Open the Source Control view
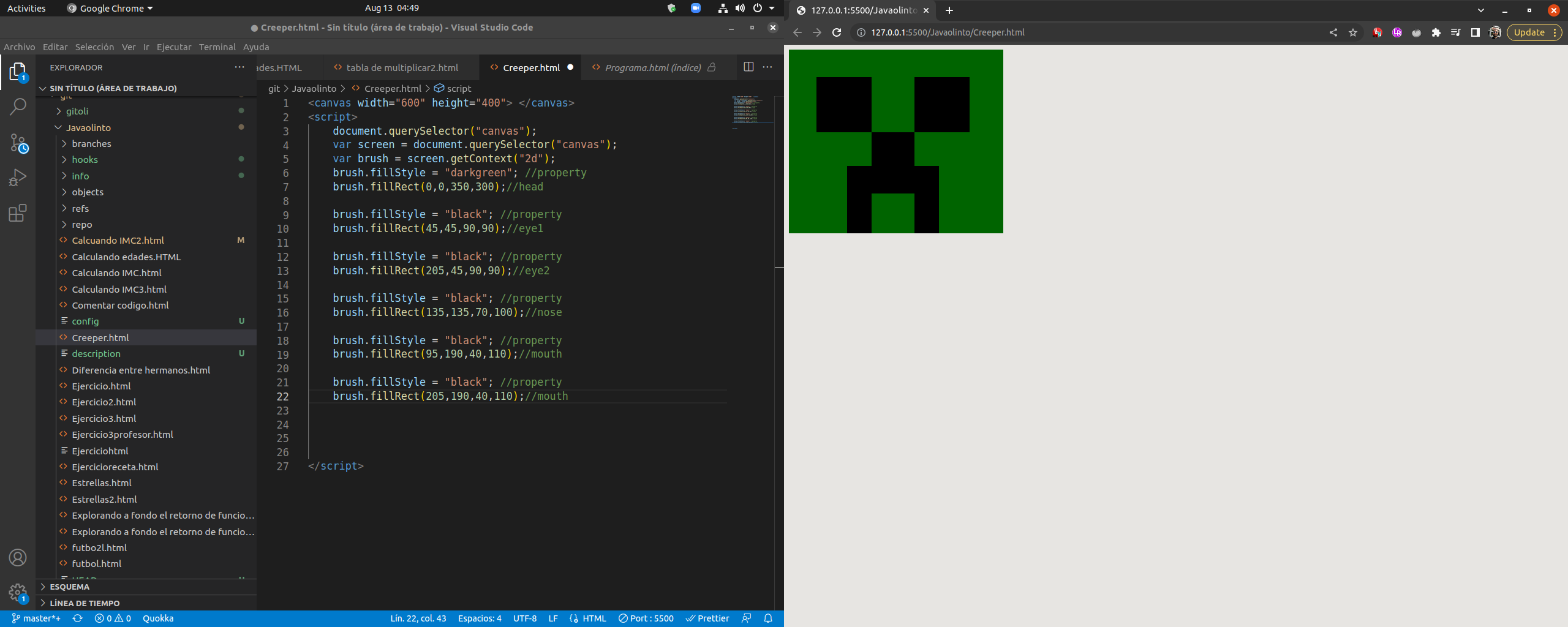Screen dimensions: 1568x627 pyautogui.click(x=18, y=143)
